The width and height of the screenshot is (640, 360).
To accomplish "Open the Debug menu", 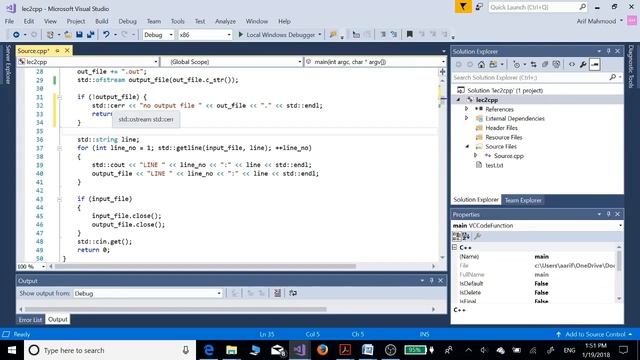I will pos(127,21).
